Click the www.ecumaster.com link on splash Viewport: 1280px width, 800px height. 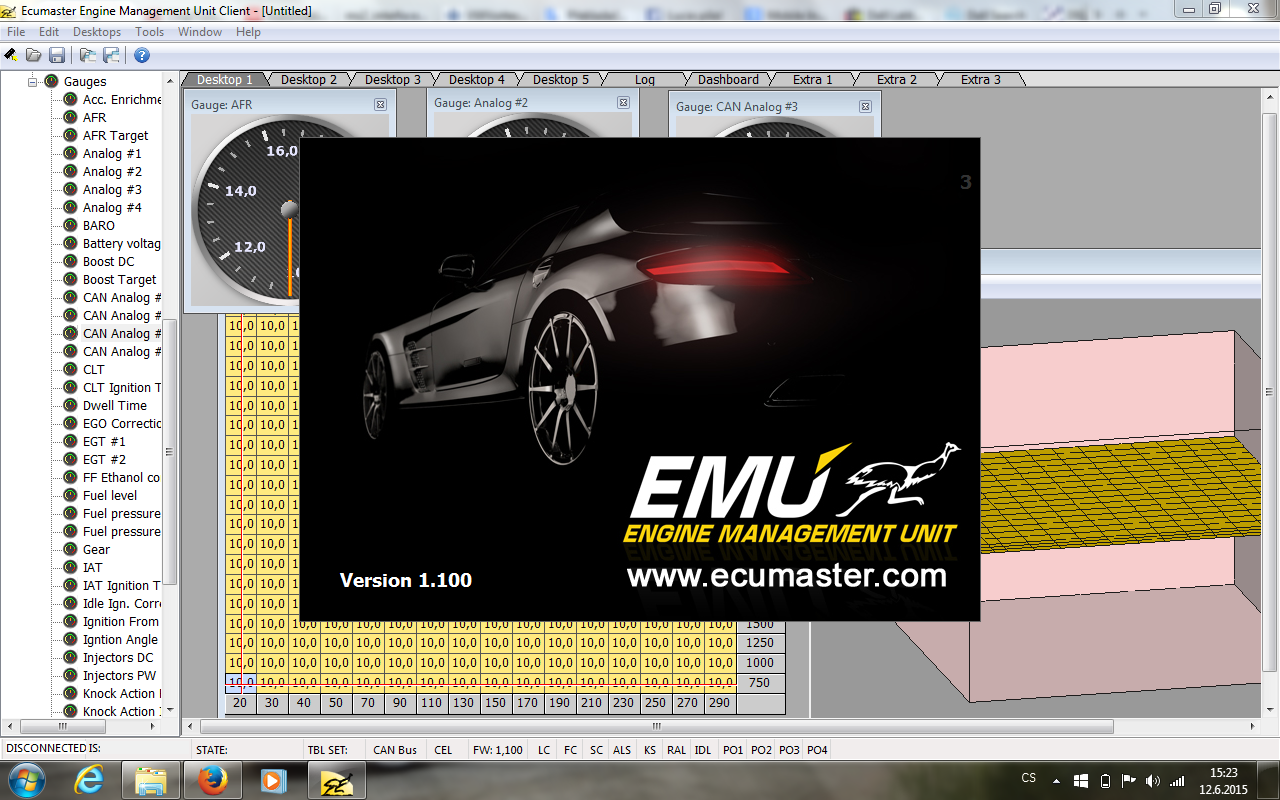click(x=786, y=577)
